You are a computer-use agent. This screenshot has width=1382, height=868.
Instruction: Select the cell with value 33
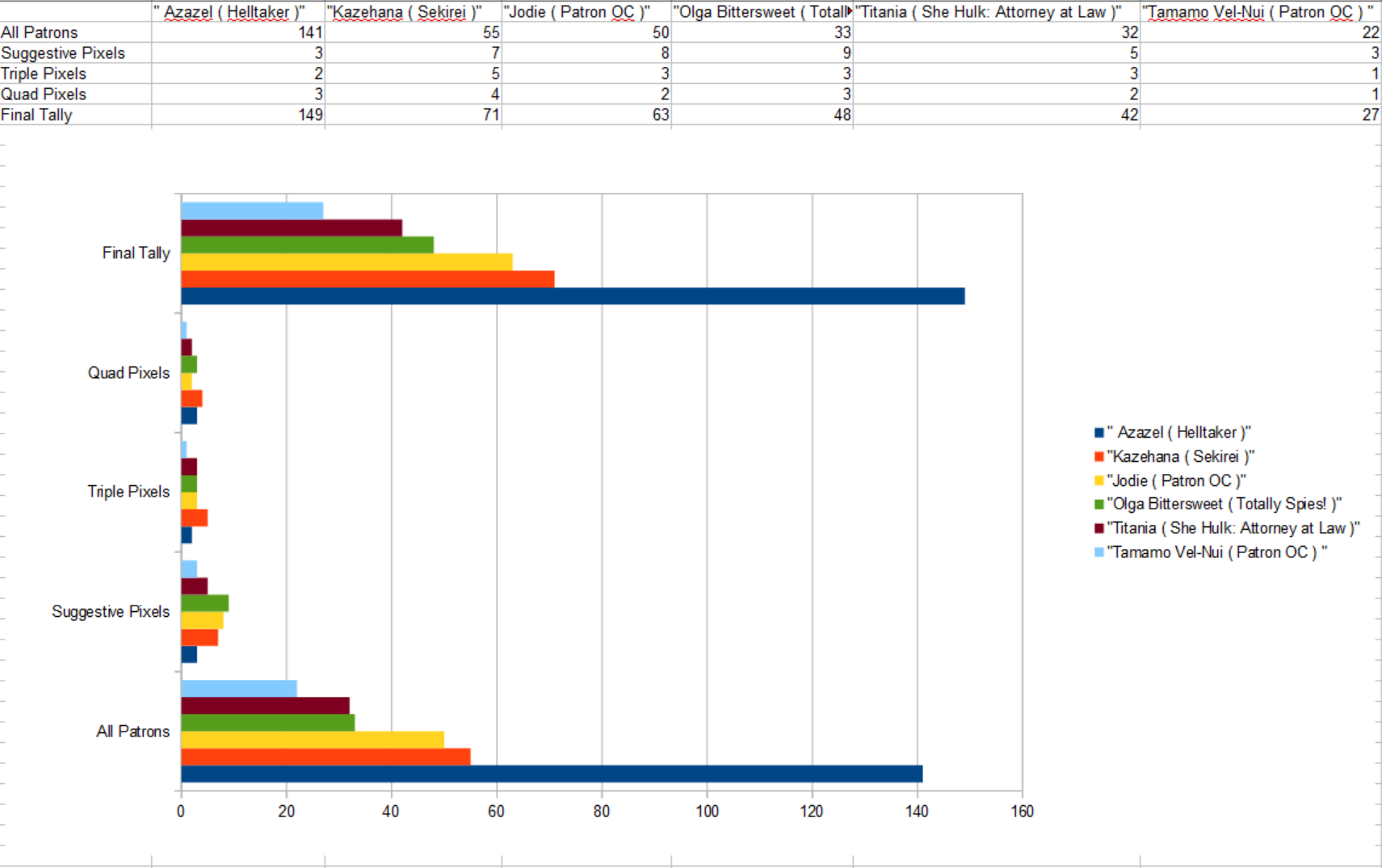point(762,32)
